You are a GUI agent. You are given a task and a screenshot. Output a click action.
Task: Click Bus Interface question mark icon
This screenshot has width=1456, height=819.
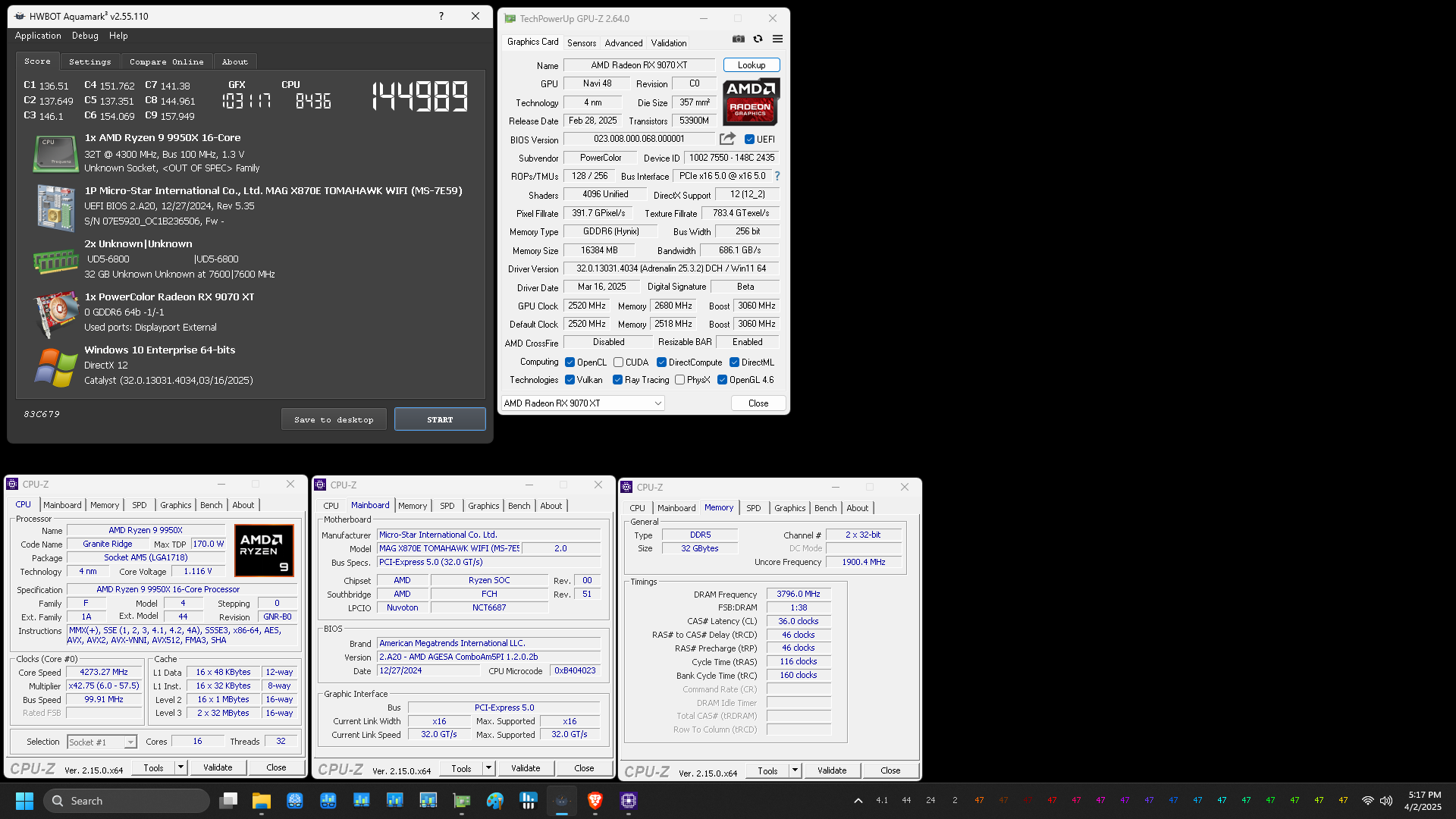coord(777,176)
